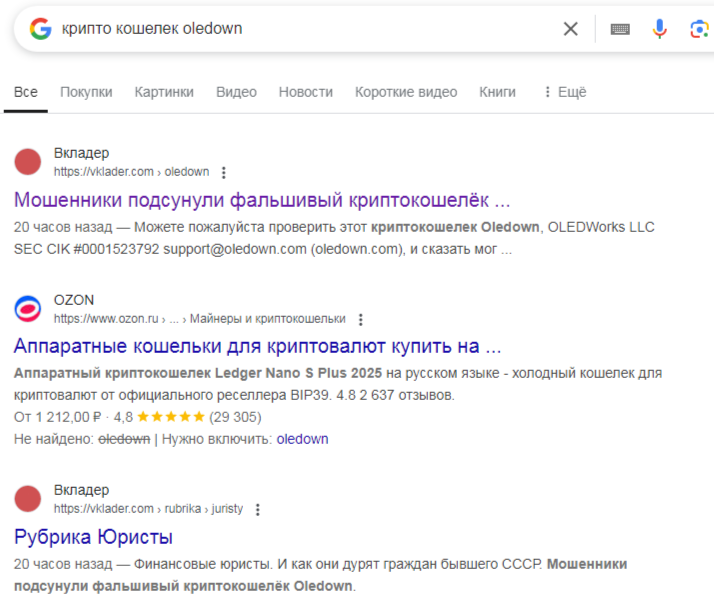
Task: Click the Google logo in search bar
Action: click(x=41, y=29)
